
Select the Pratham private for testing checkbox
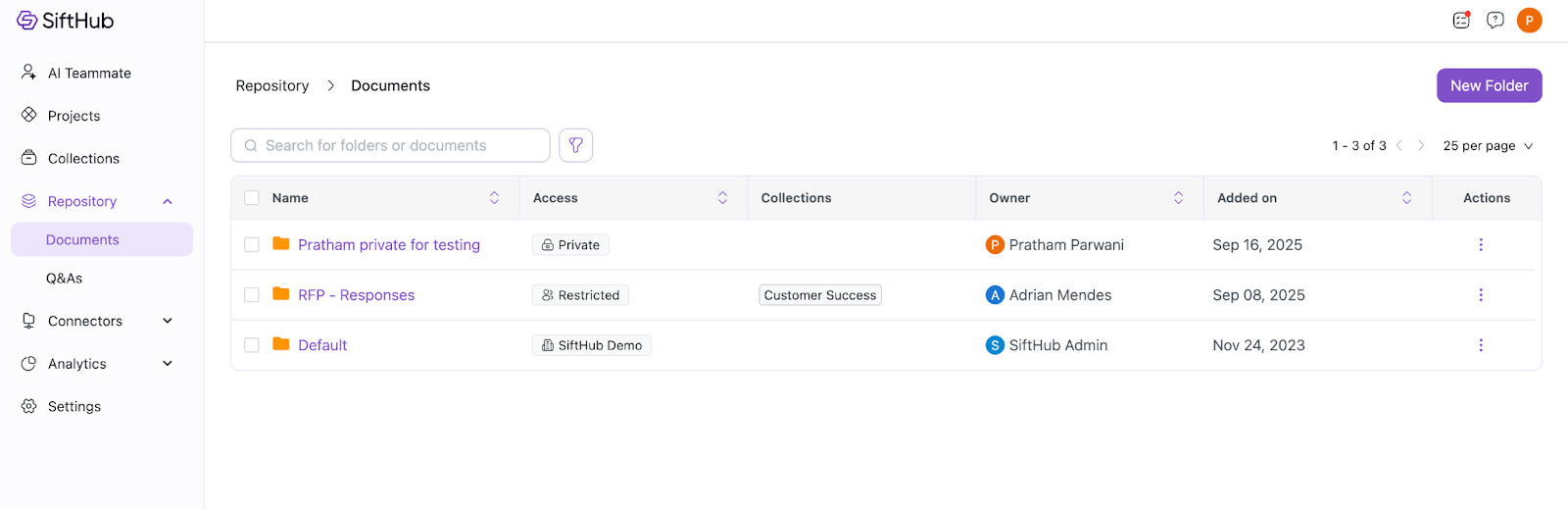(252, 245)
